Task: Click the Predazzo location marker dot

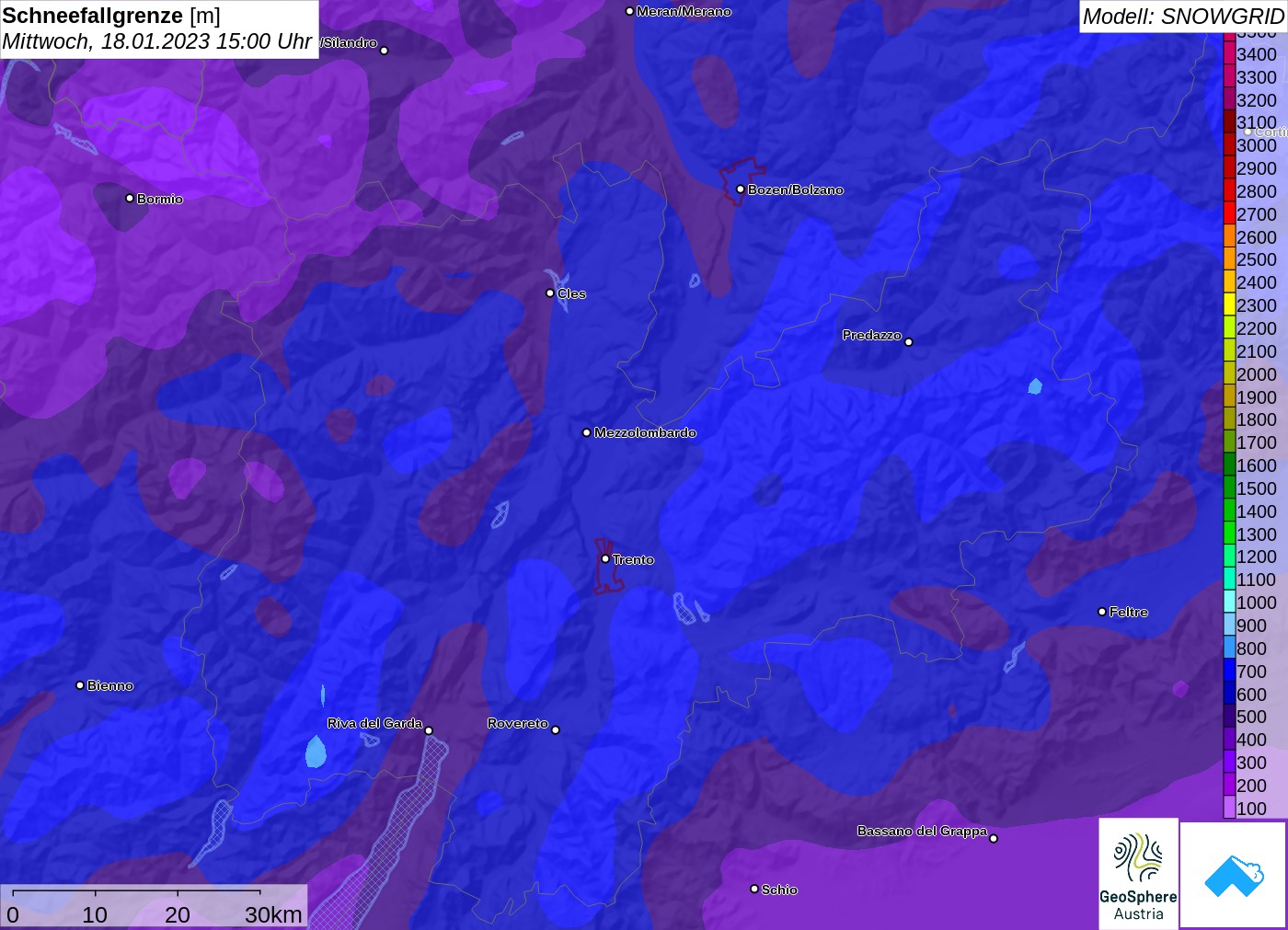Action: click(909, 341)
